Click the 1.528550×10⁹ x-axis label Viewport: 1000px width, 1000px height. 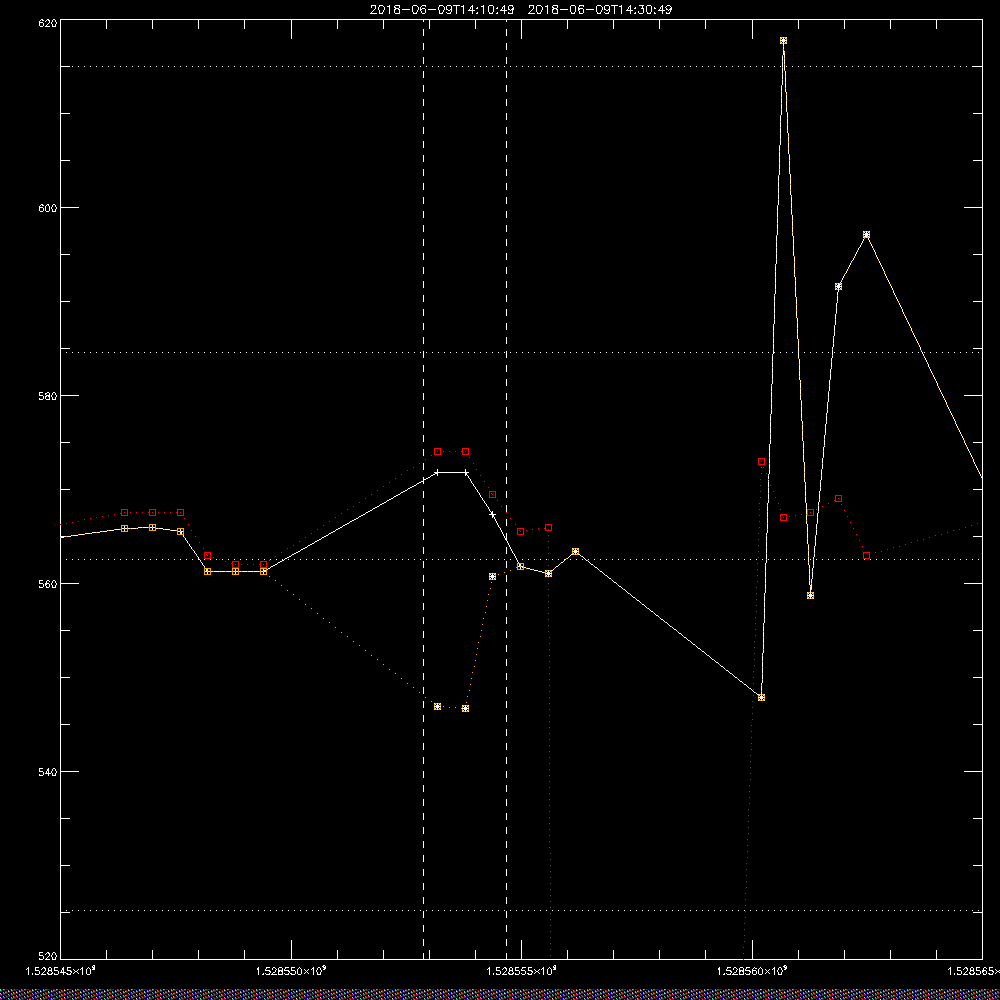(291, 971)
